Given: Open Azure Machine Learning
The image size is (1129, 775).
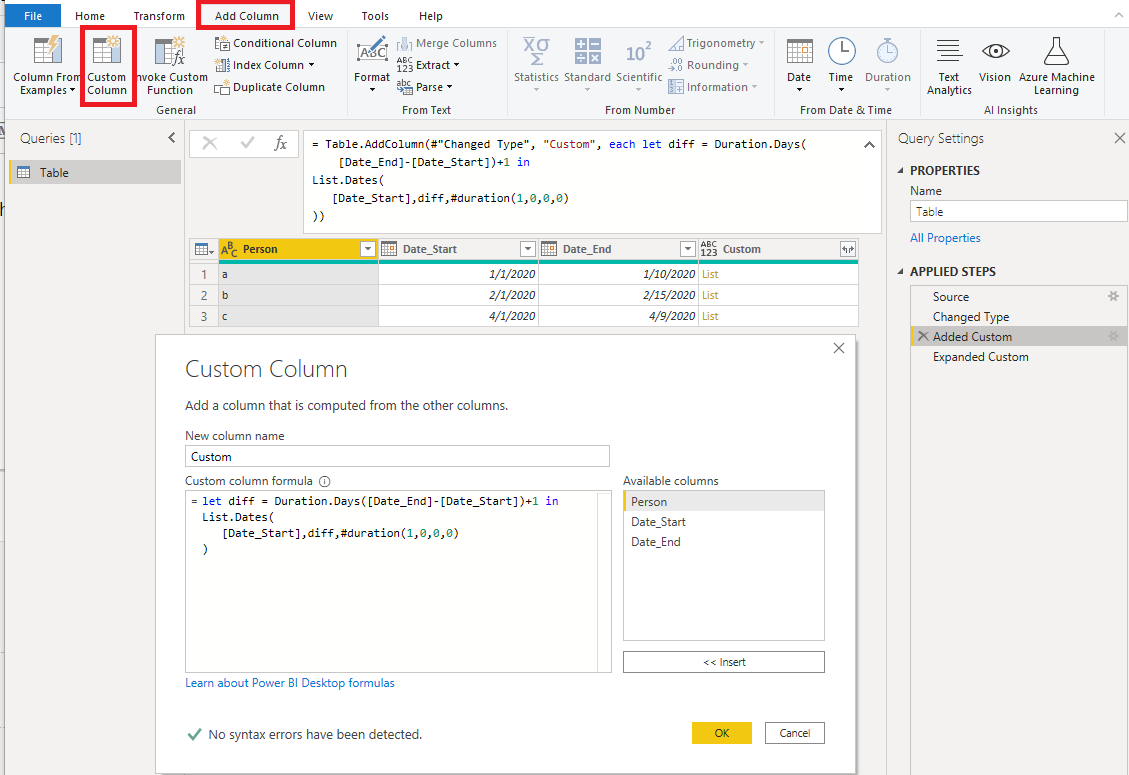Looking at the screenshot, I should (1056, 66).
